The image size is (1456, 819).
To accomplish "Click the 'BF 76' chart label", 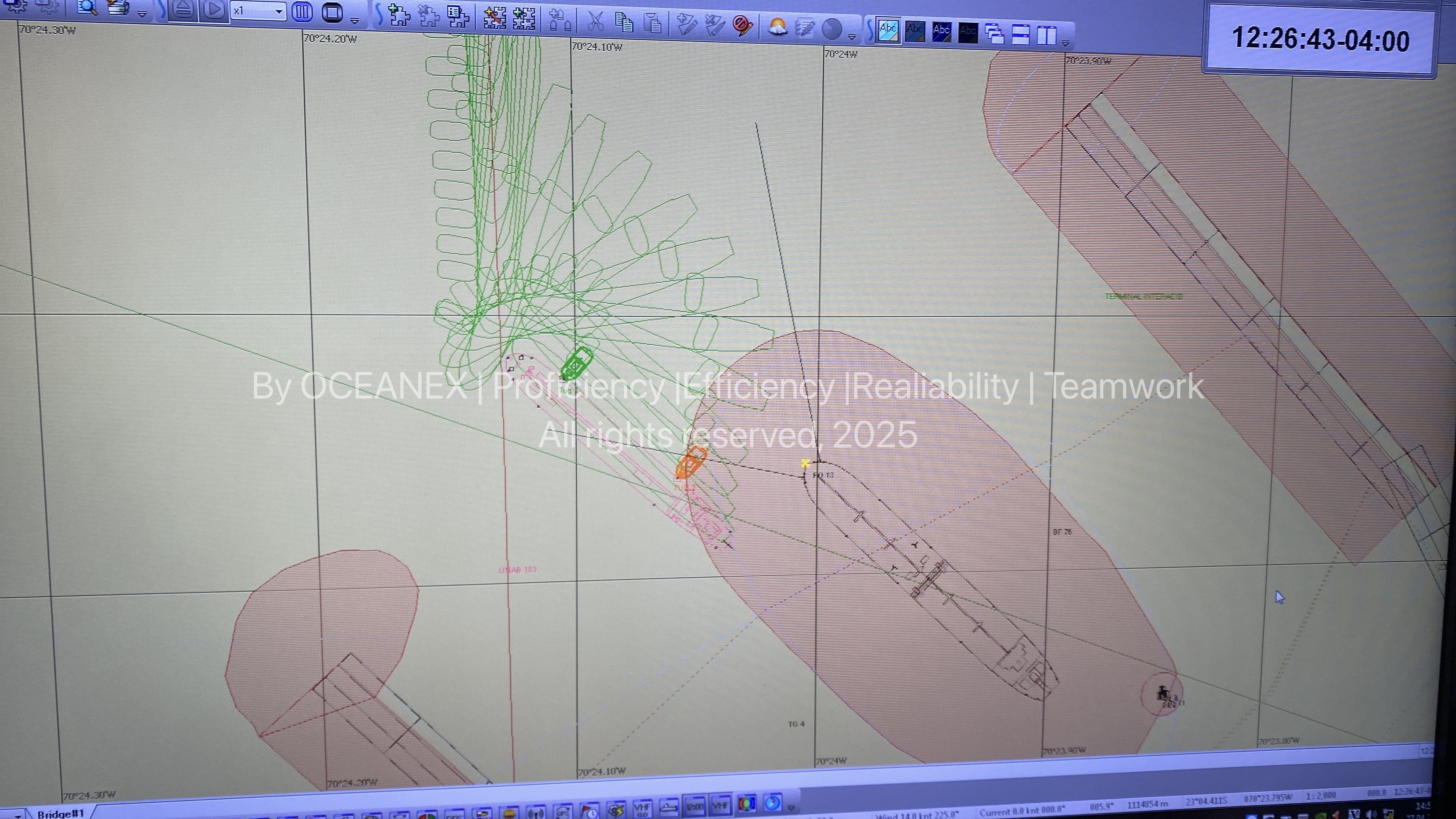I will (x=1062, y=532).
